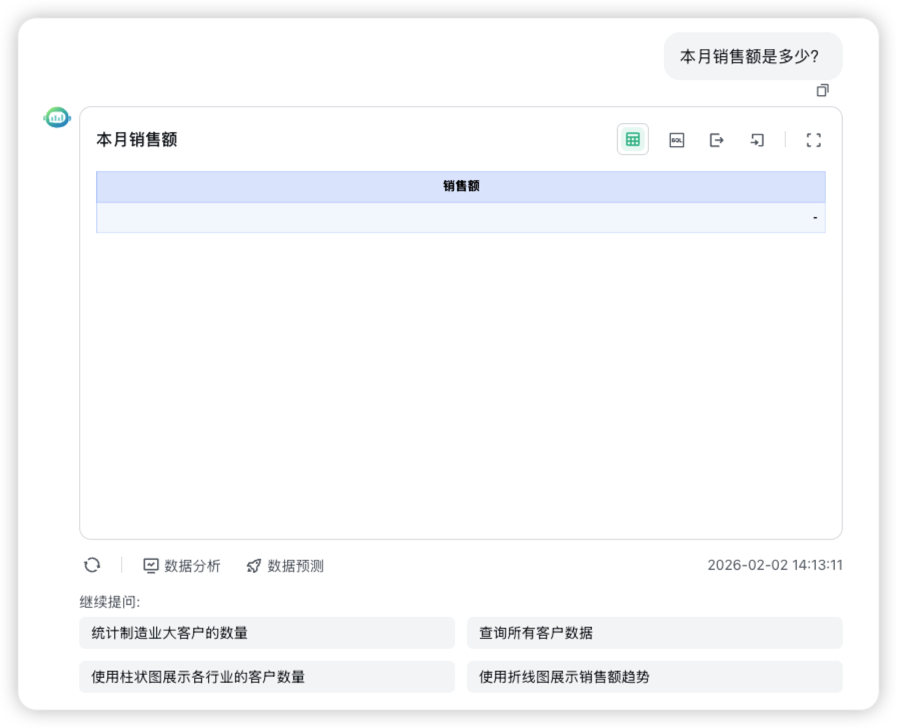Select the highlighted table view icon
This screenshot has width=897, height=728.
633,140
